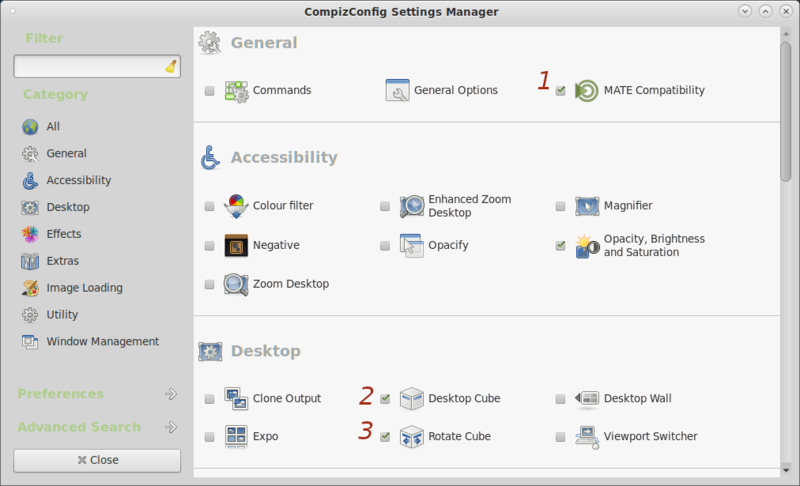Uncheck the Rotate Cube checkbox
The height and width of the screenshot is (486, 800).
(x=385, y=438)
